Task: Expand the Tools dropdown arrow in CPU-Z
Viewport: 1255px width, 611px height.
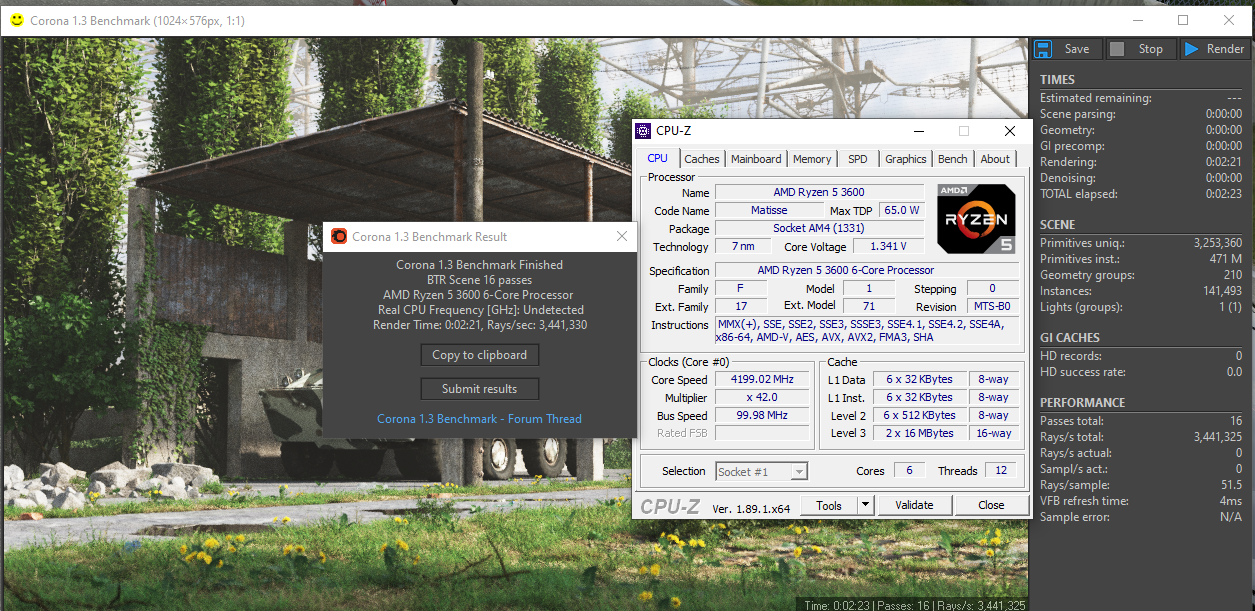Action: 865,505
